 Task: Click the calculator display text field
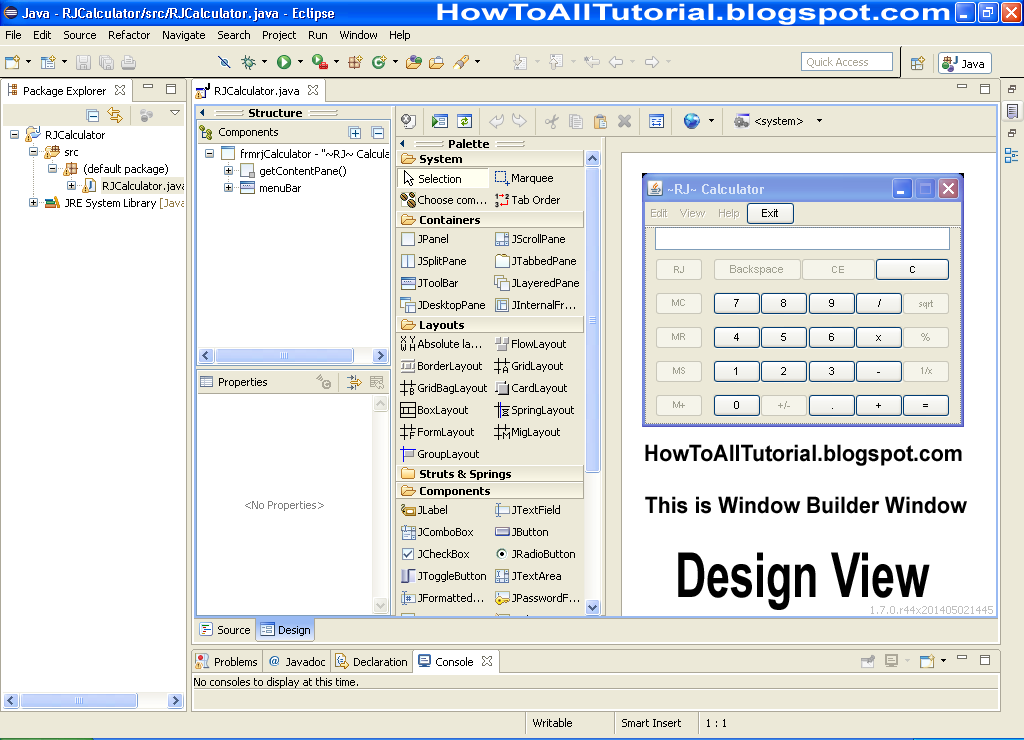point(802,238)
